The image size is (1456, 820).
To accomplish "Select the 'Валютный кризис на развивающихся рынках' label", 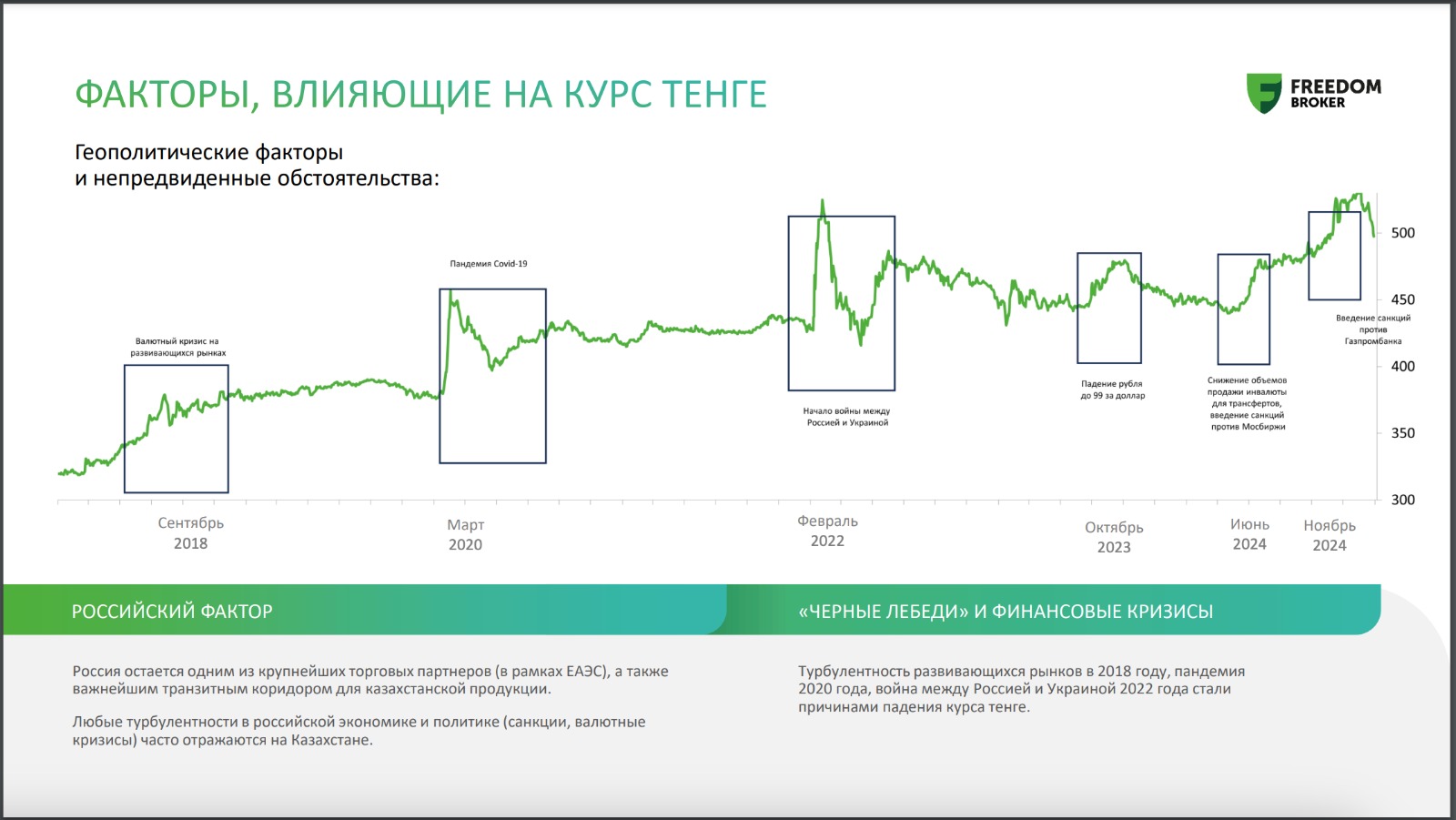I will pos(177,347).
